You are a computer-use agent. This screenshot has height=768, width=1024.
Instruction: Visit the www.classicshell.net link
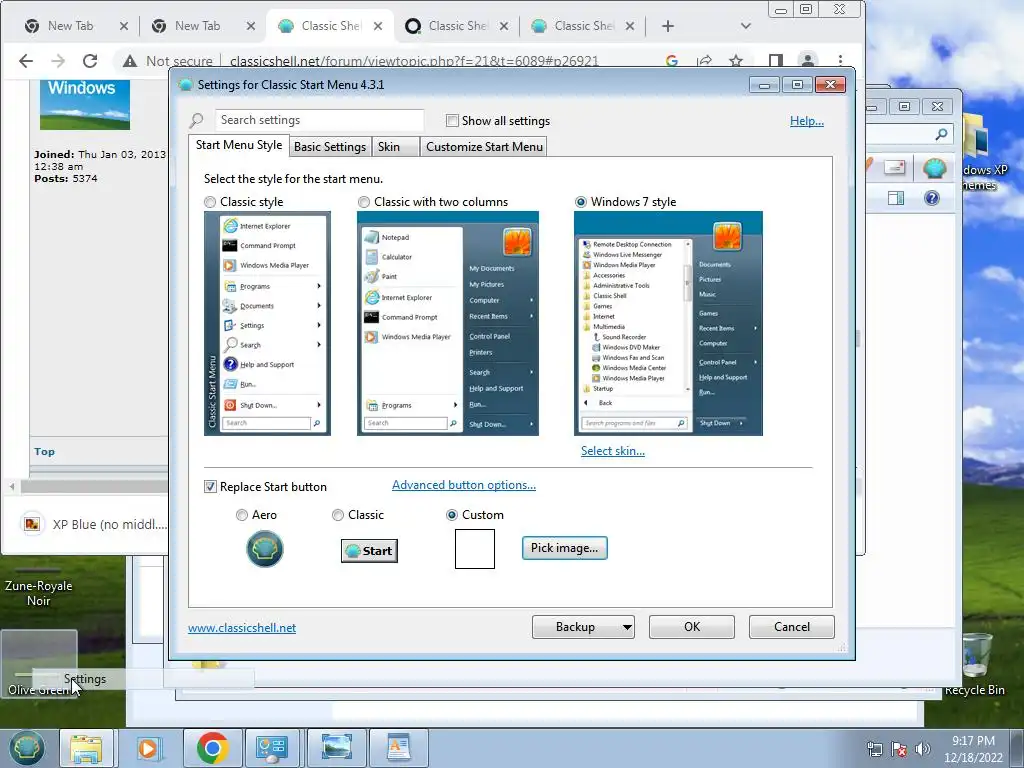[x=242, y=628]
